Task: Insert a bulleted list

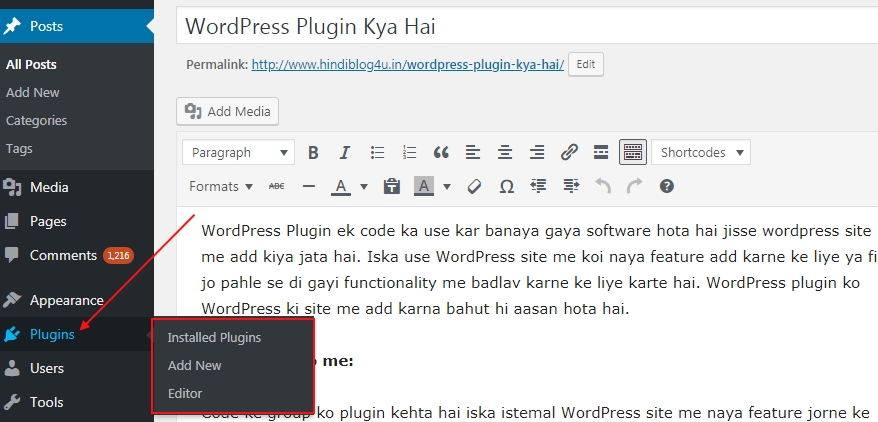Action: (377, 152)
